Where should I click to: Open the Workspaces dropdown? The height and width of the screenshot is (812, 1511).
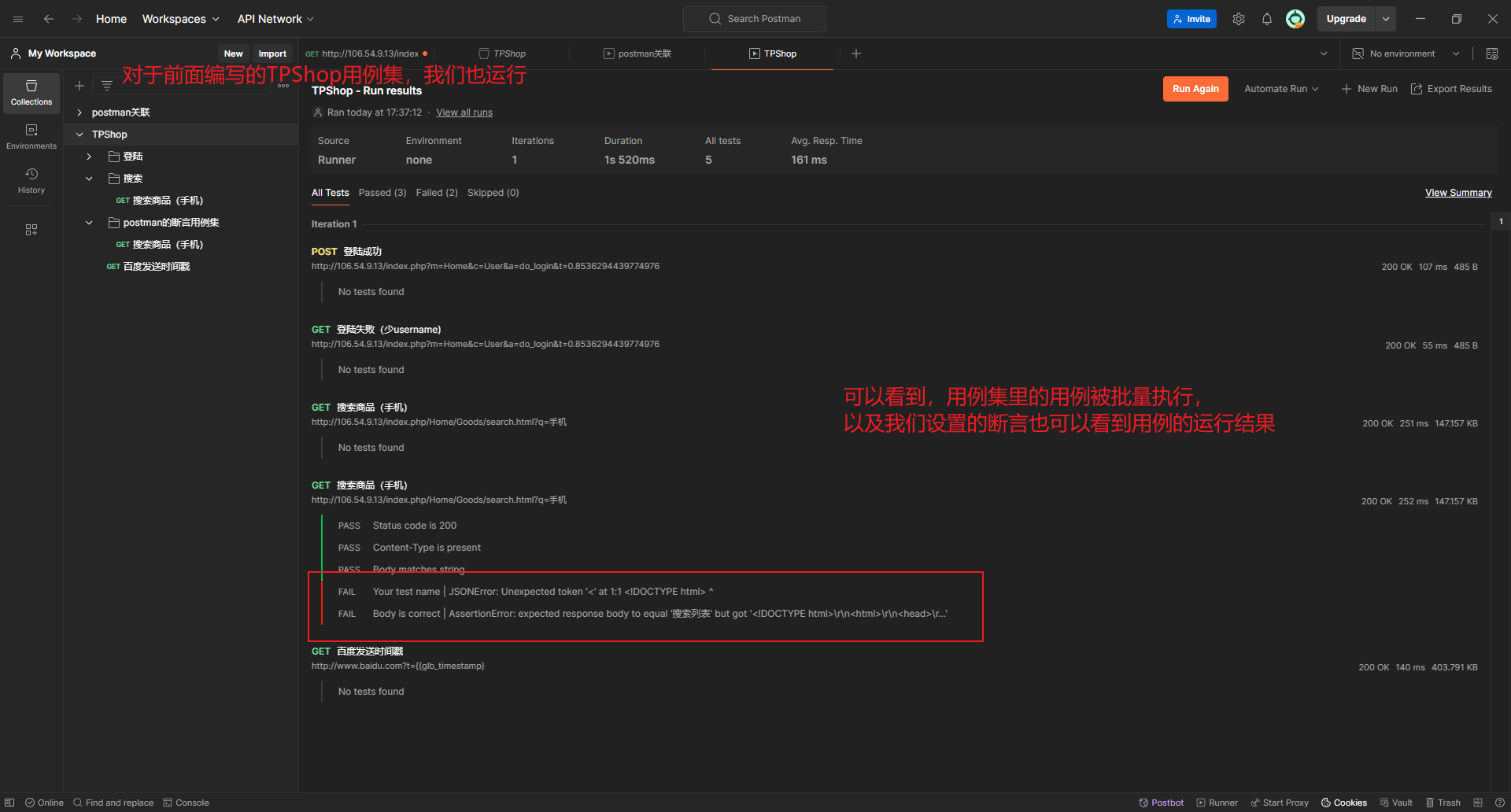coord(181,19)
